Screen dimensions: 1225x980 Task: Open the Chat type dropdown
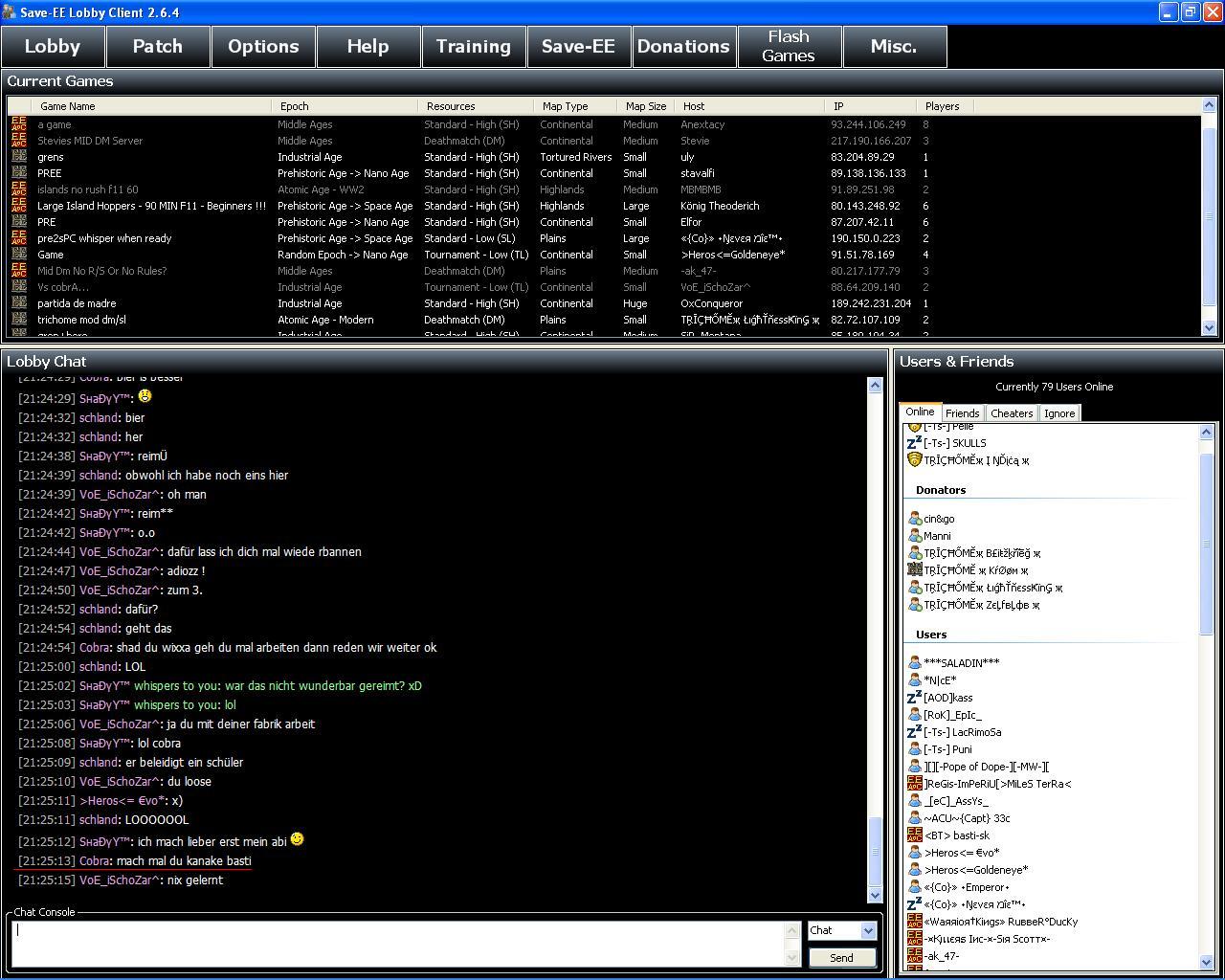tap(868, 930)
